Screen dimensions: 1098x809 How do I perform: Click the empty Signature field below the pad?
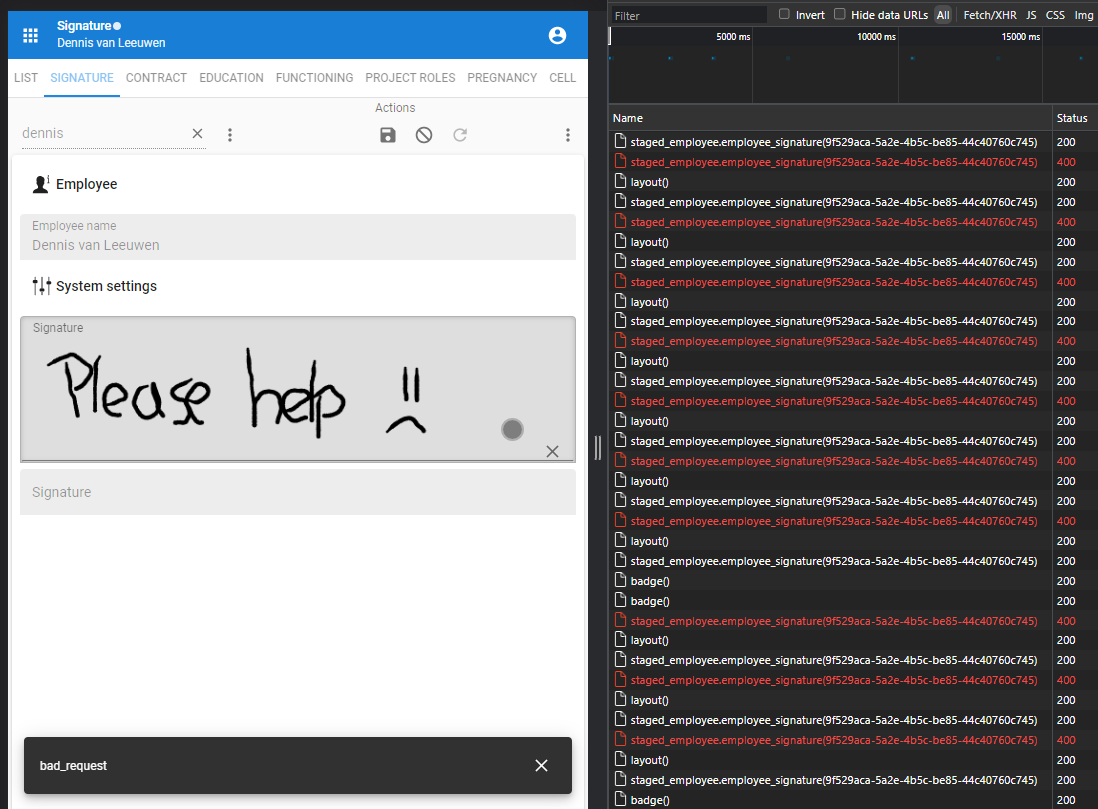(298, 492)
